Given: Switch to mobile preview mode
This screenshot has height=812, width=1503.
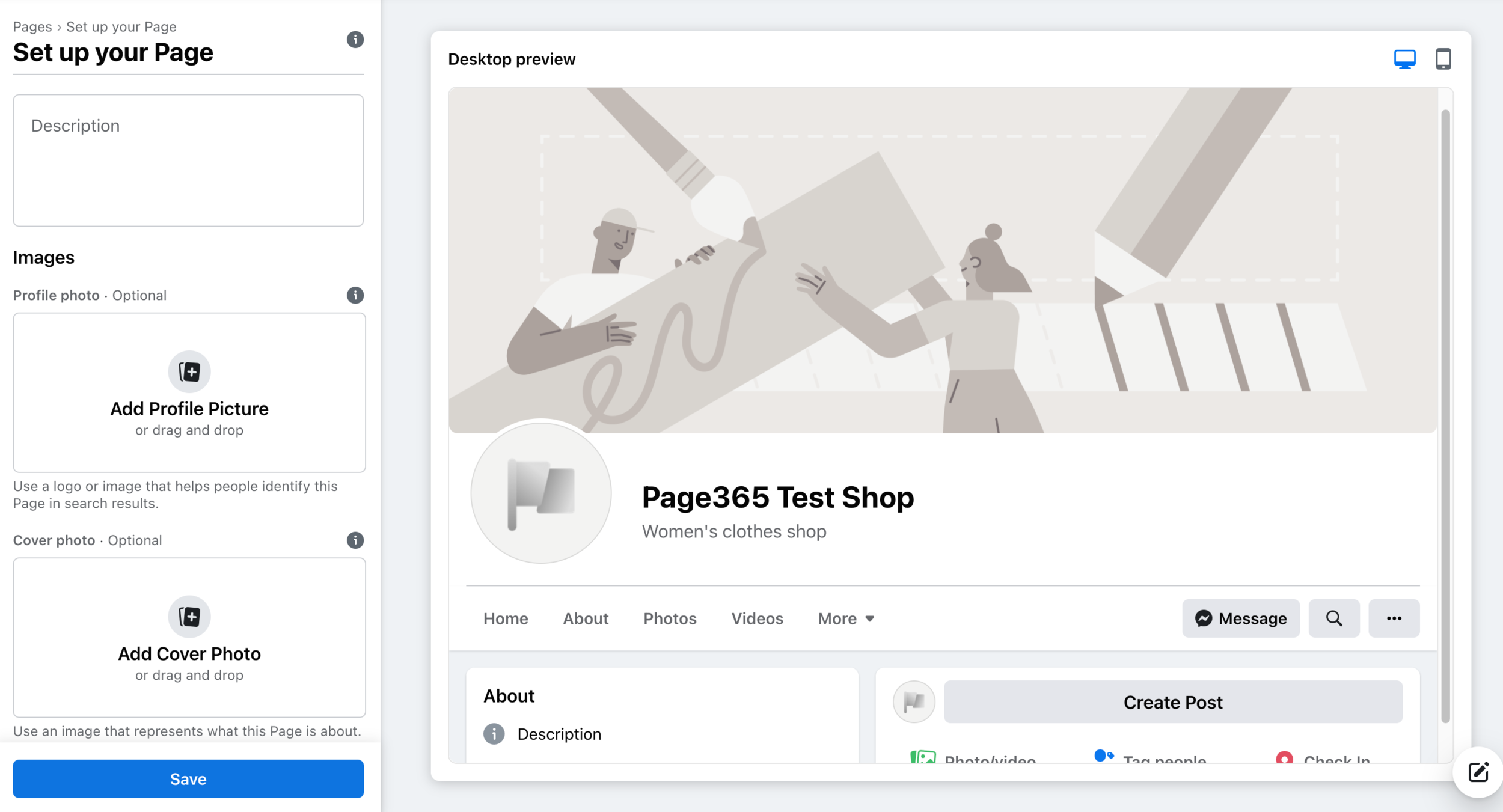Looking at the screenshot, I should pyautogui.click(x=1443, y=58).
